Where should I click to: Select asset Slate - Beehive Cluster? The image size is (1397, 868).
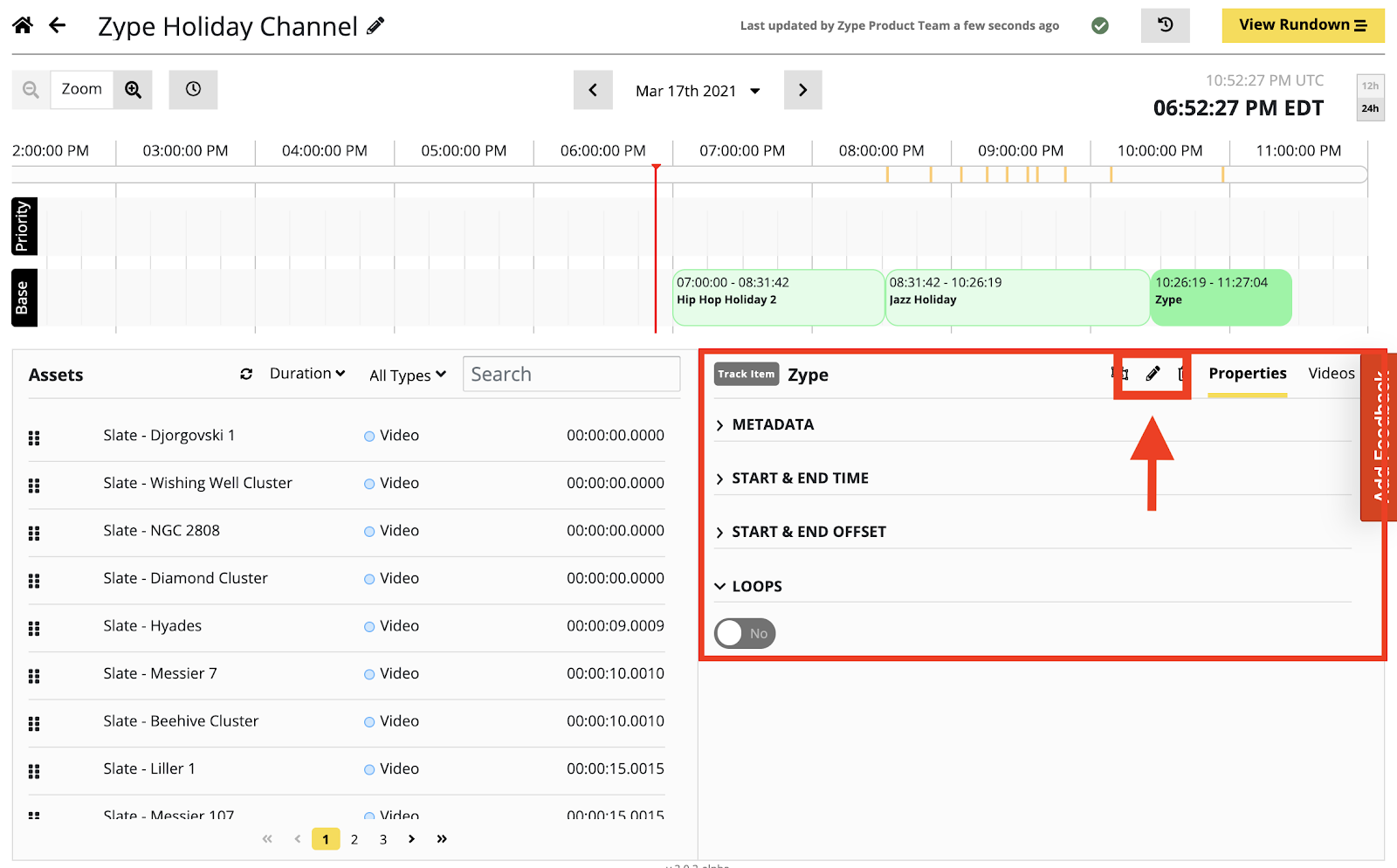pos(181,721)
